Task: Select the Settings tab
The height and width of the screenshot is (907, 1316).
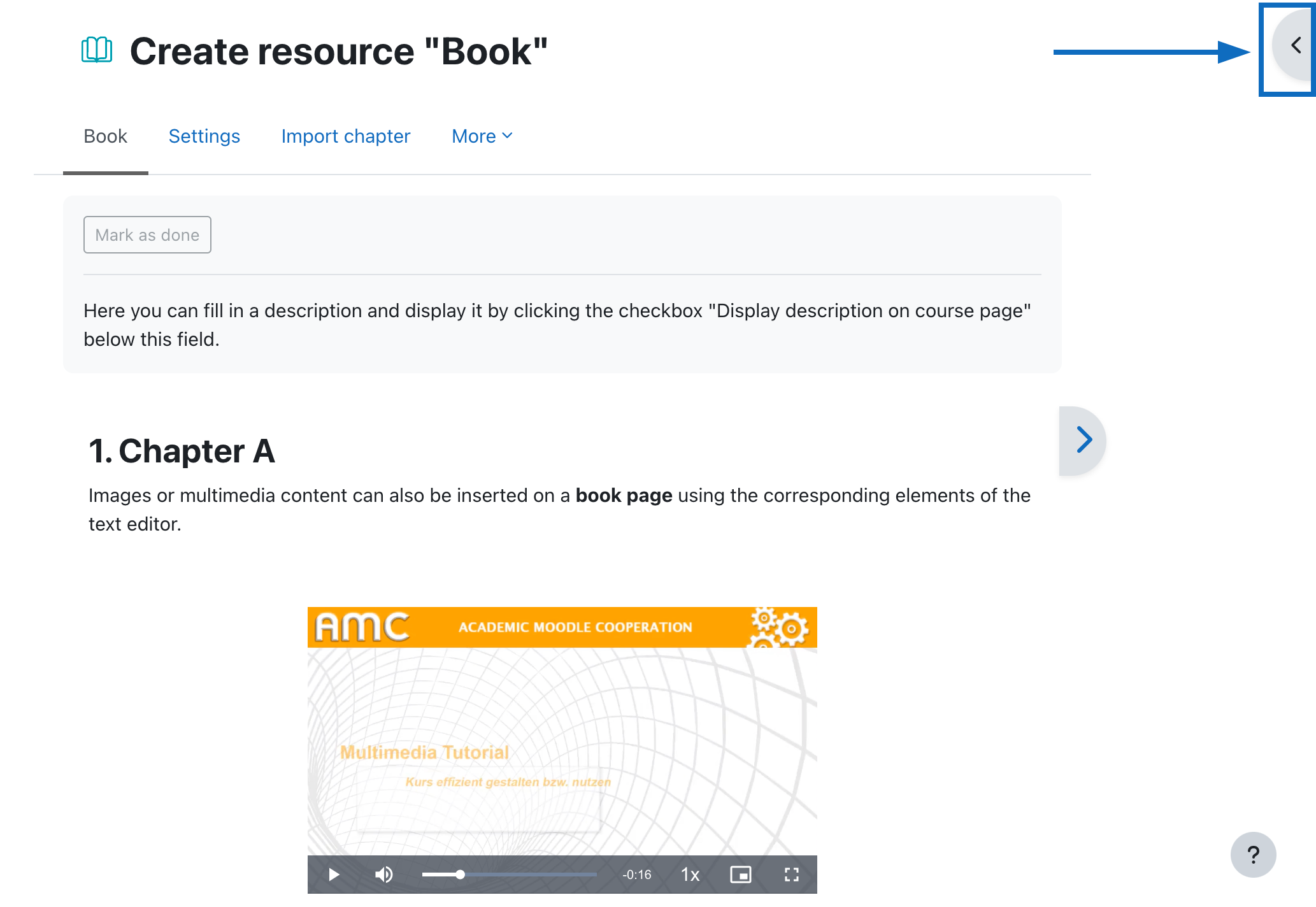Action: click(x=205, y=136)
